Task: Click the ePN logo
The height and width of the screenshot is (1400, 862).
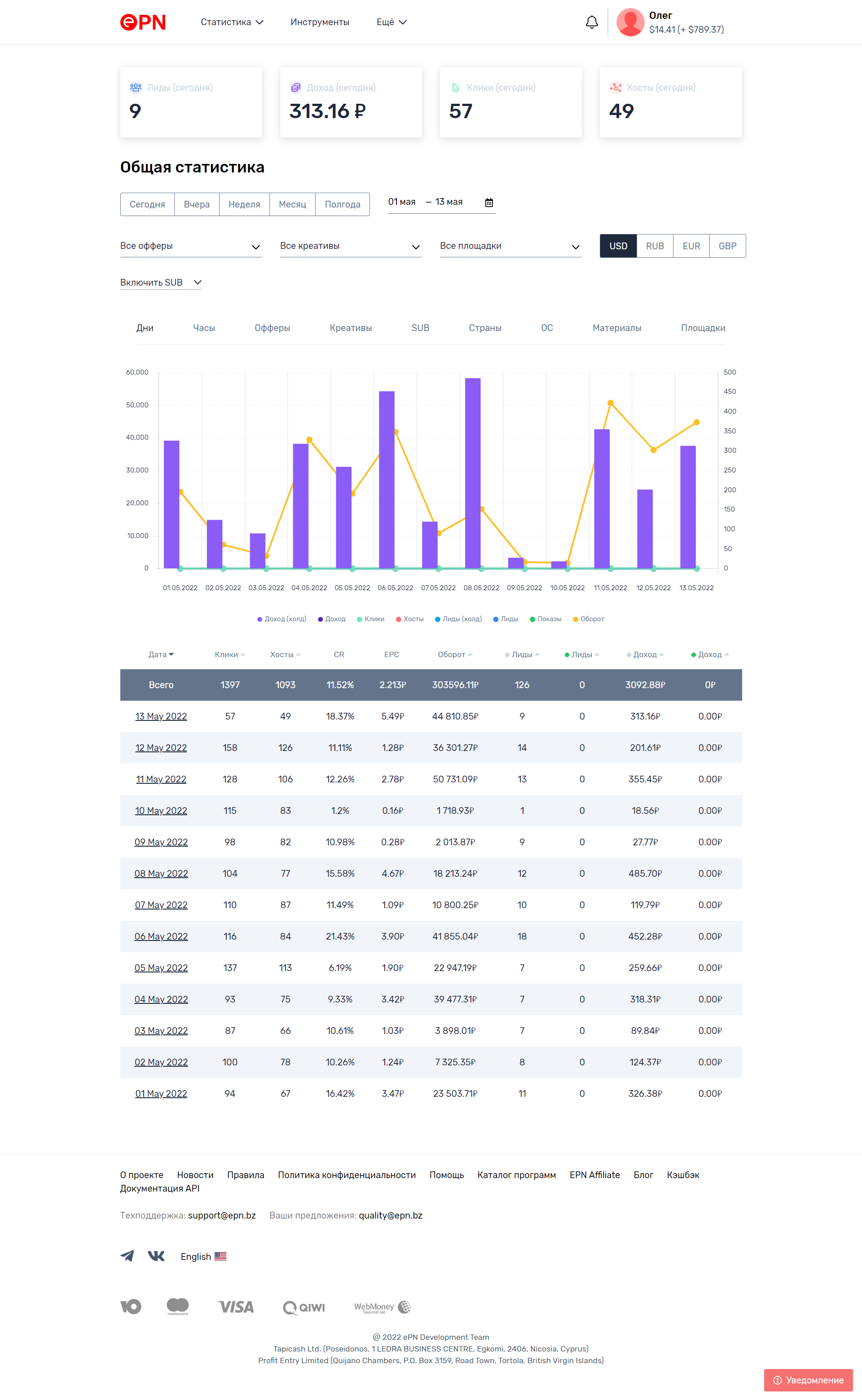Action: (x=143, y=22)
